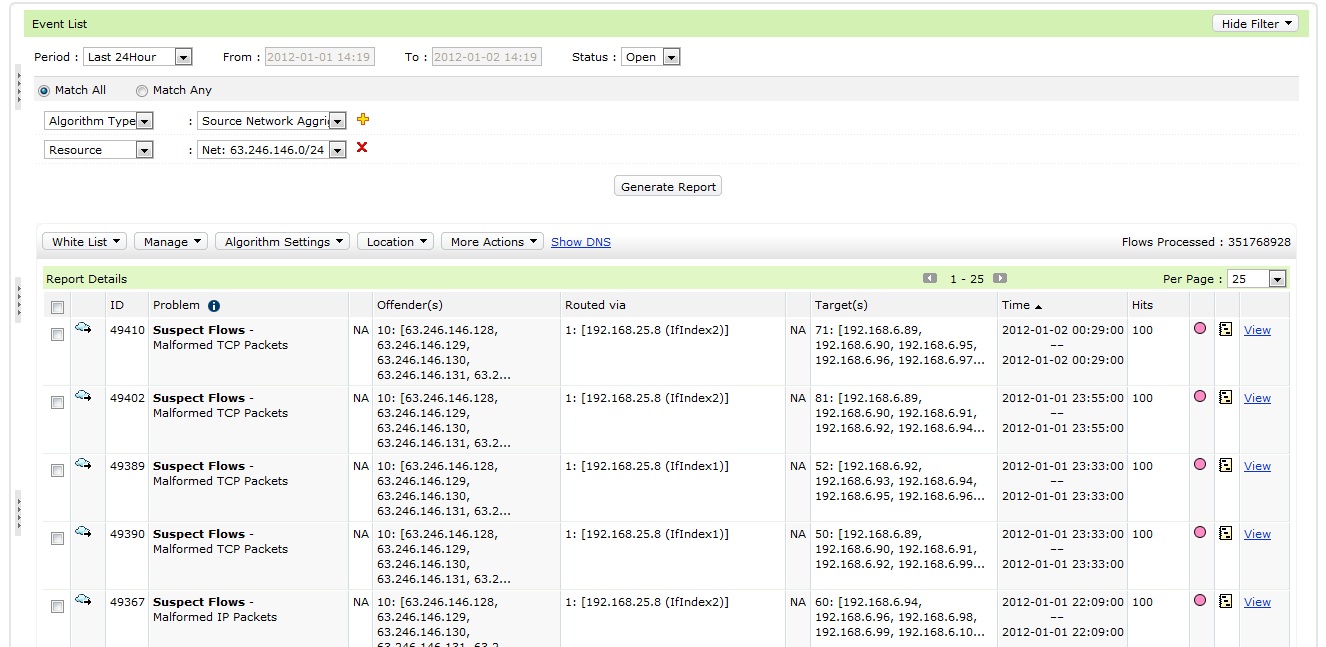Open report document icon for event 49389
This screenshot has height=647, width=1326.
click(1226, 465)
